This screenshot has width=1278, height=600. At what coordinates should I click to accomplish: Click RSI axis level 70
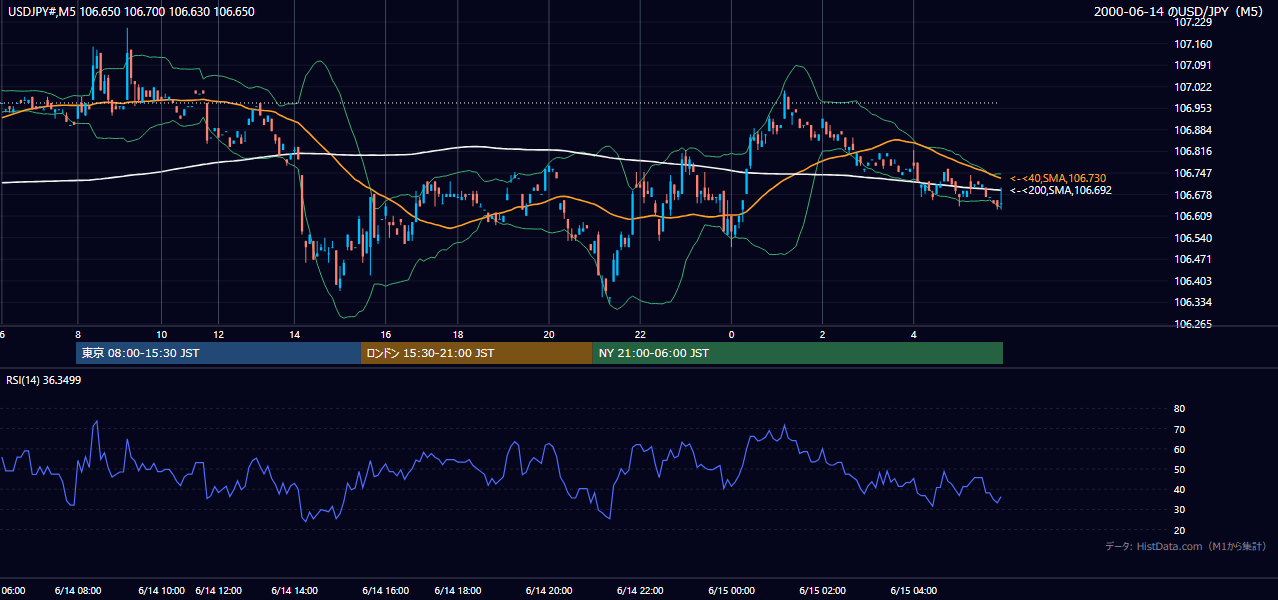tap(1179, 429)
